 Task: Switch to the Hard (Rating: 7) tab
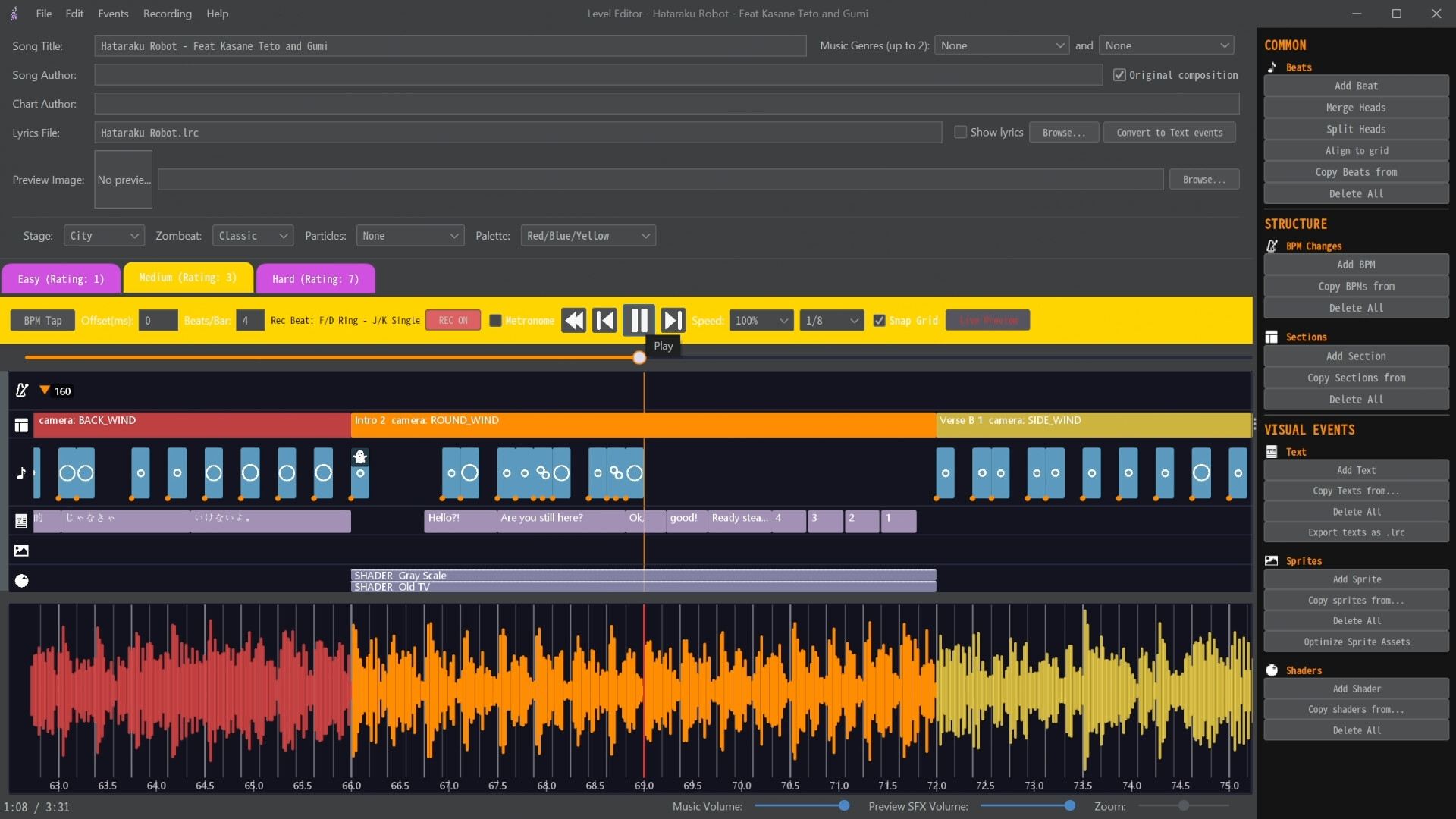pyautogui.click(x=315, y=279)
